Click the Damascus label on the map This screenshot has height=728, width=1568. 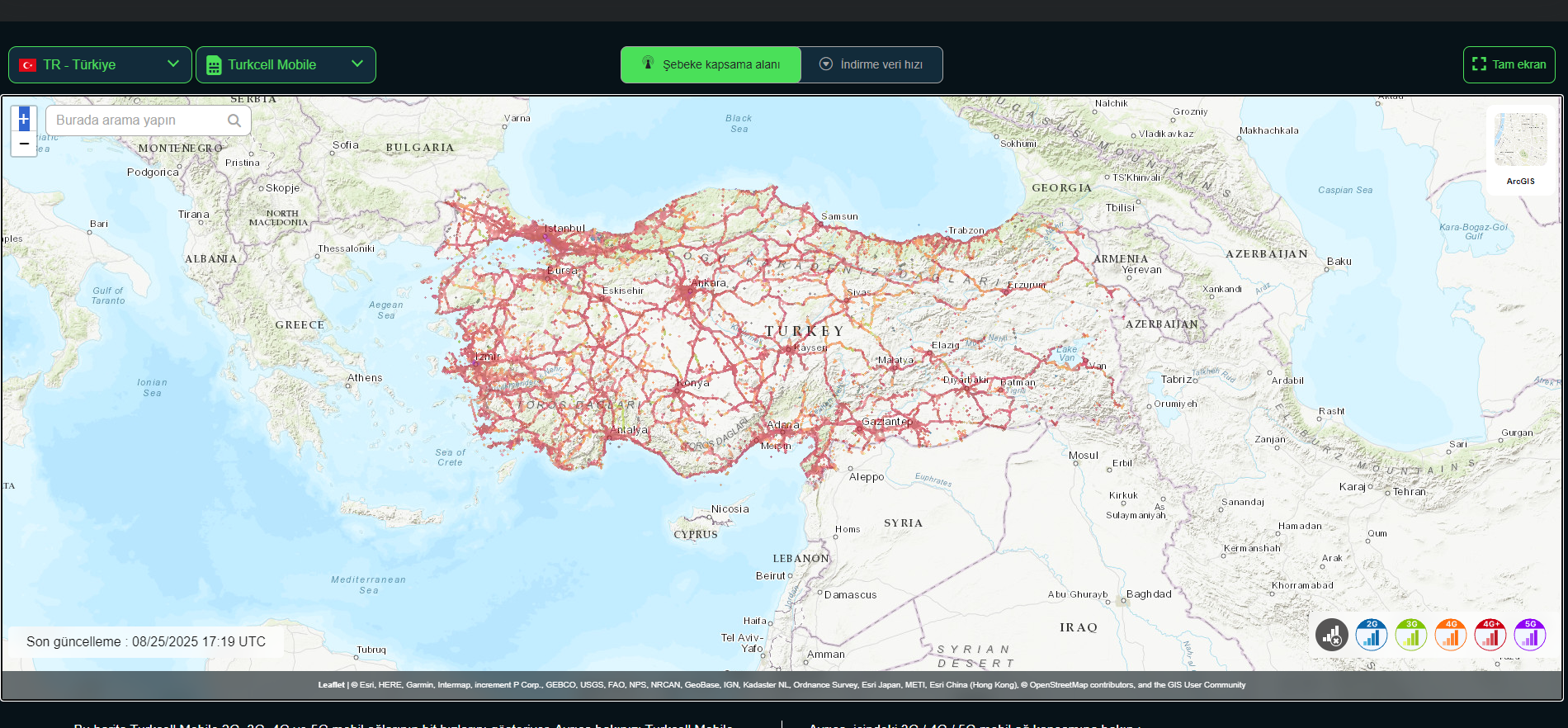coord(850,595)
